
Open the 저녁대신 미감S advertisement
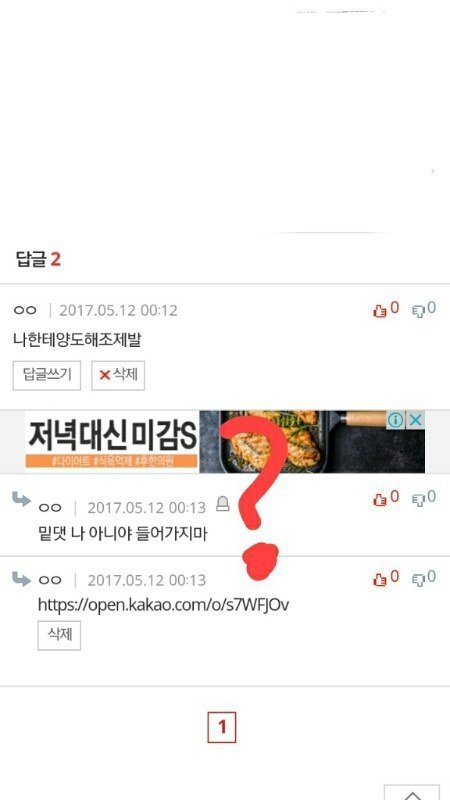225,442
